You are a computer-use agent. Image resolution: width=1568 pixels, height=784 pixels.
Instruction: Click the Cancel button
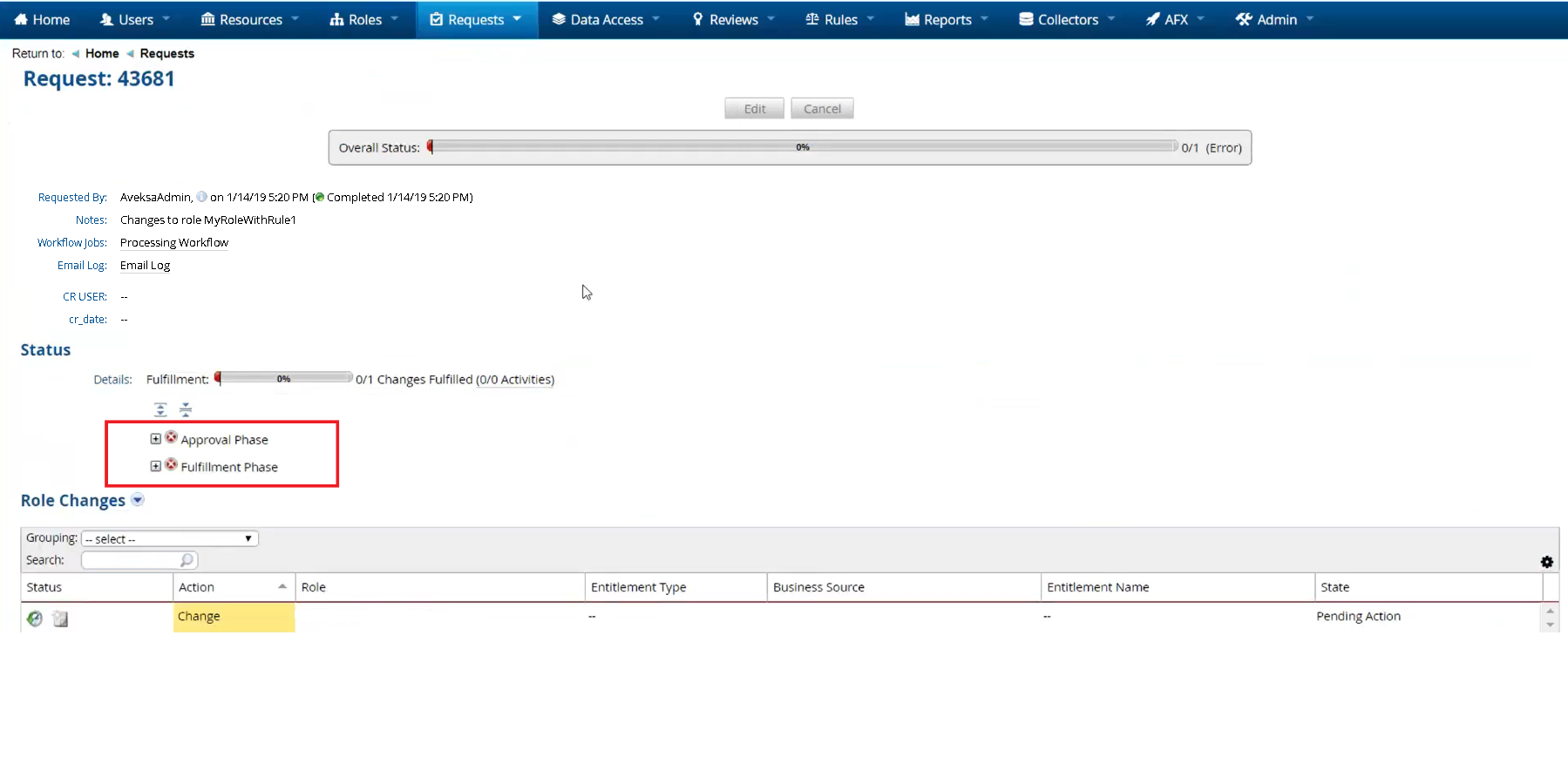point(820,108)
